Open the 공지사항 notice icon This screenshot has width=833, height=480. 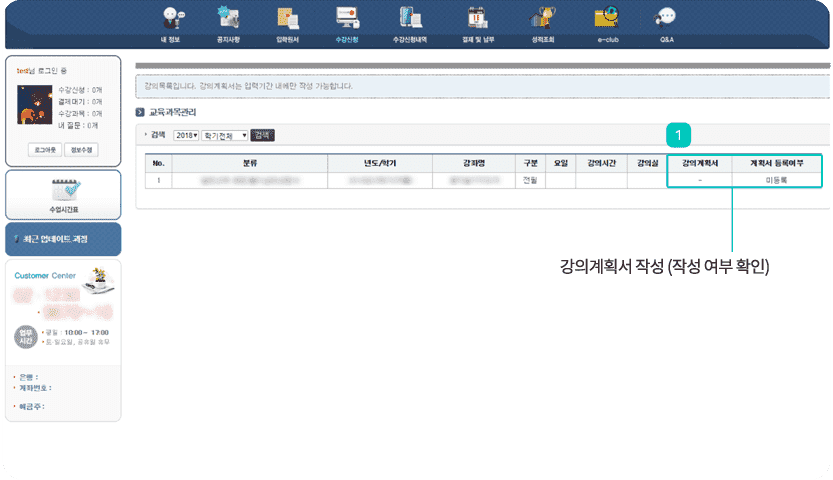point(228,19)
